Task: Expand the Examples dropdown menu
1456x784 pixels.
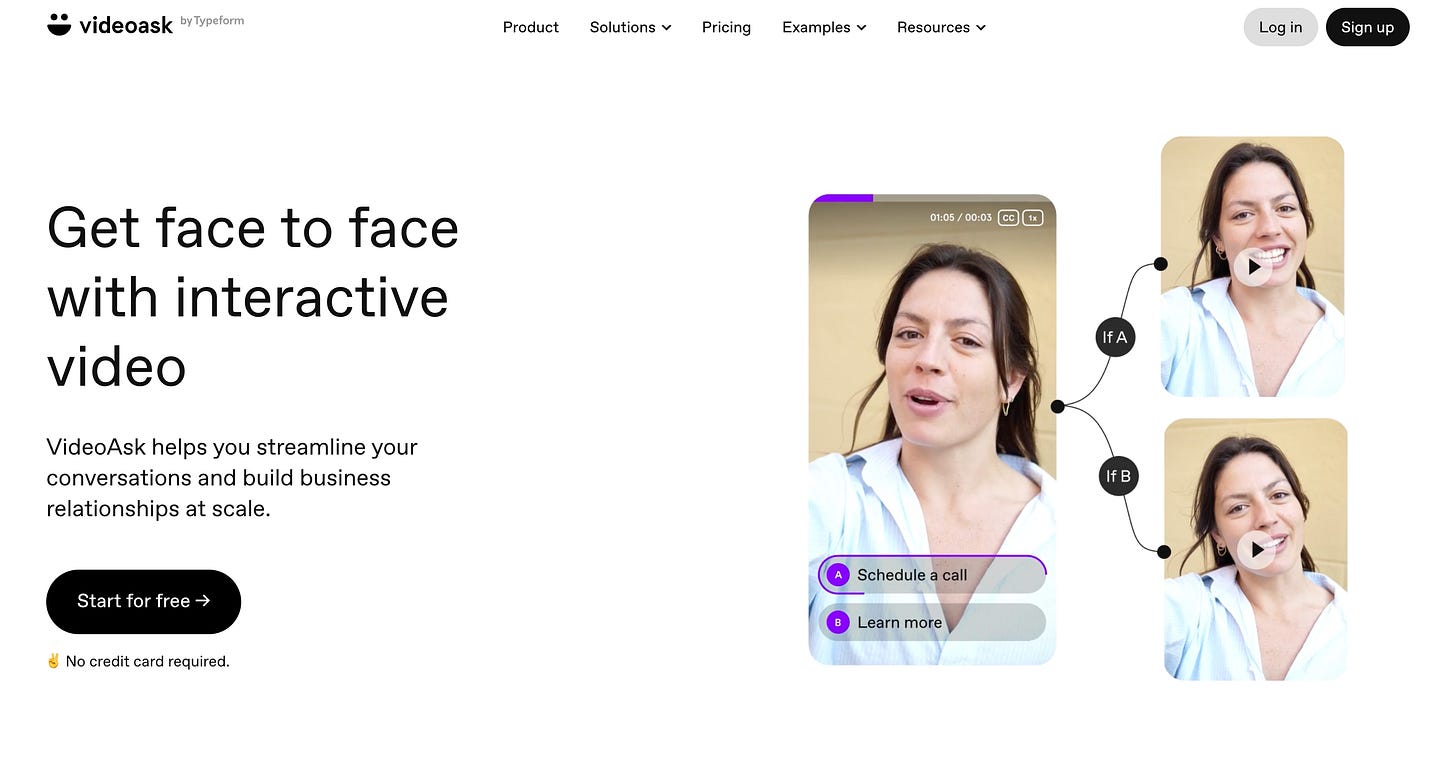Action: click(x=824, y=27)
